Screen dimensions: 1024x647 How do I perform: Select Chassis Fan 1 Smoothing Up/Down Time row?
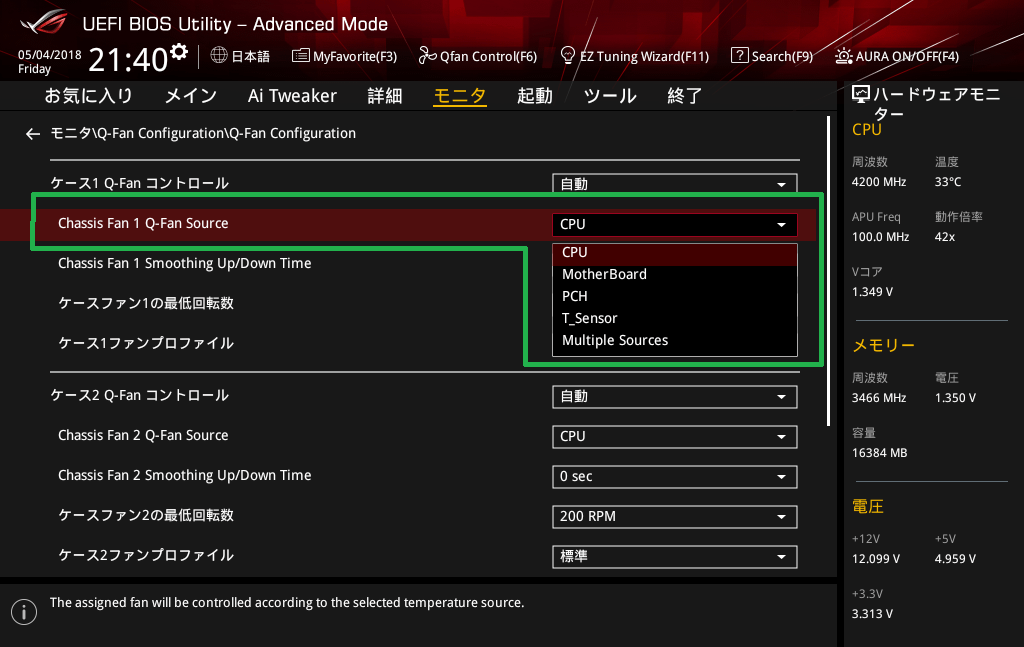[185, 264]
